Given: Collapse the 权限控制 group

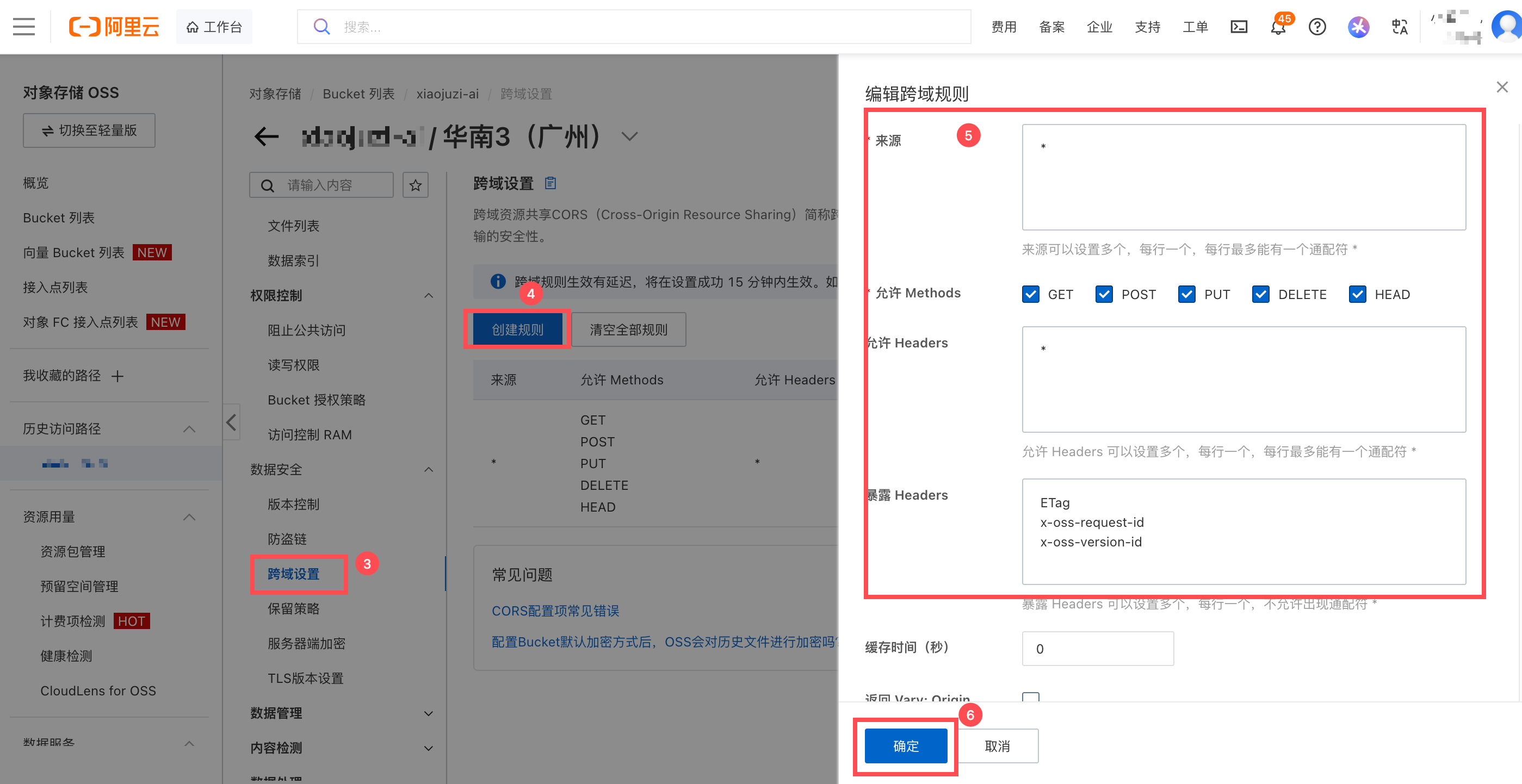Looking at the screenshot, I should pyautogui.click(x=429, y=296).
